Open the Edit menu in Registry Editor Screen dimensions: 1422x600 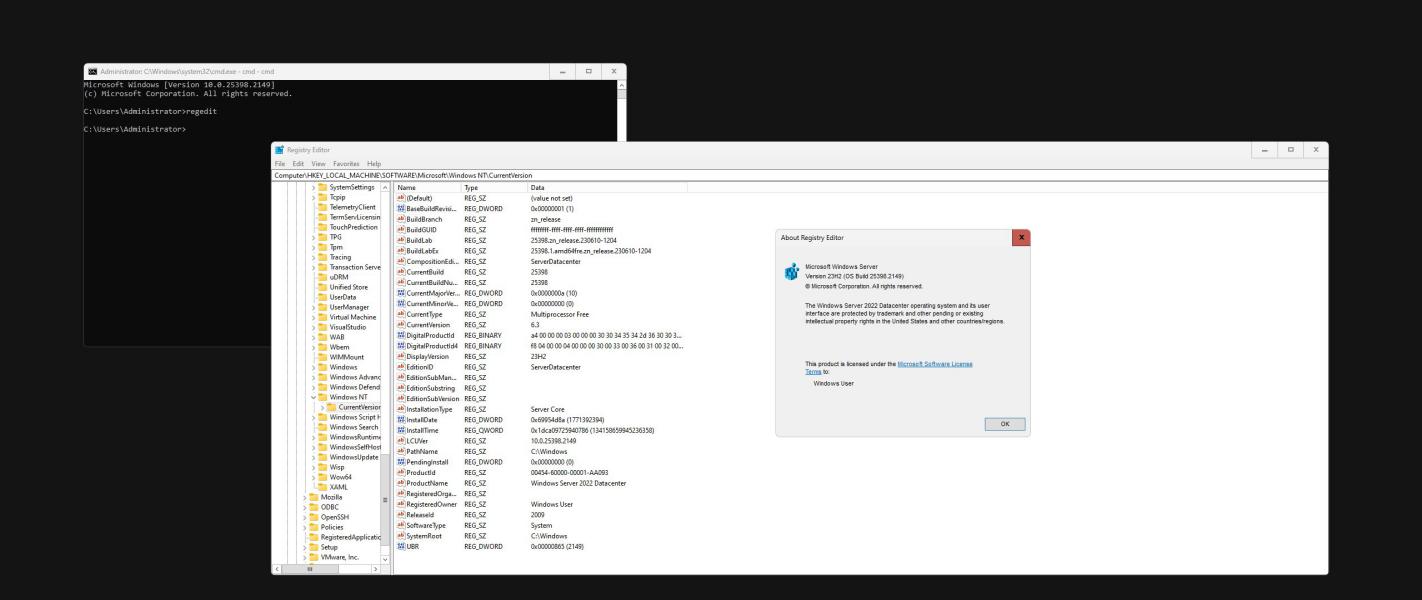pos(298,164)
